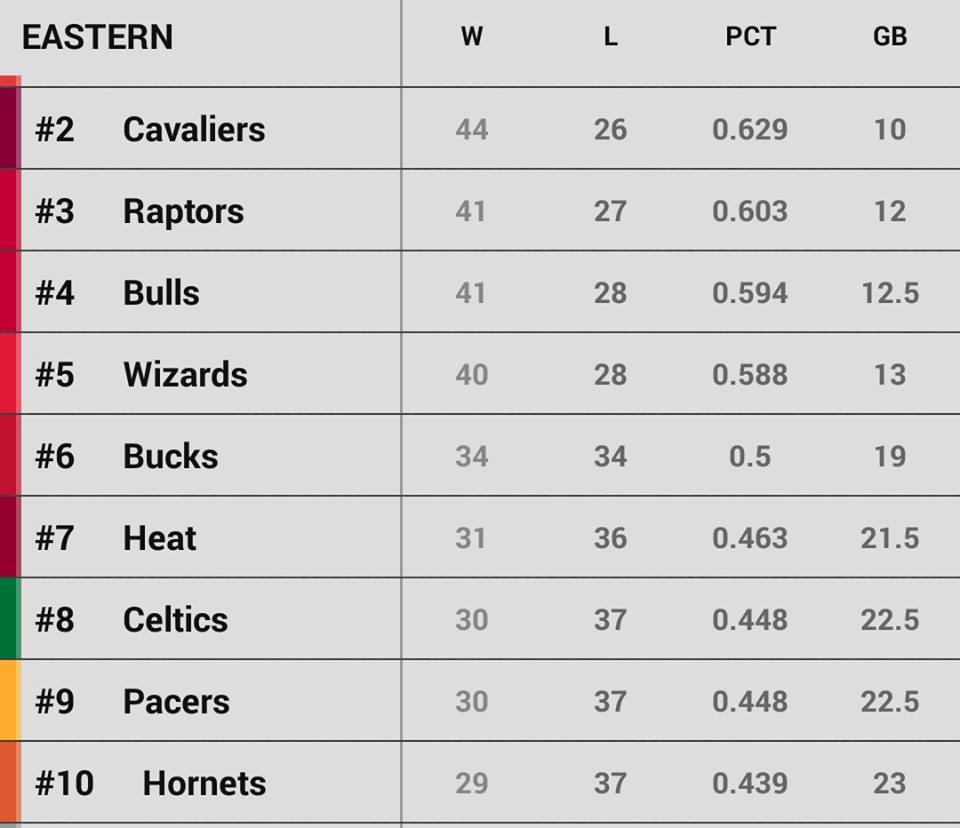This screenshot has width=960, height=828.
Task: Sort by the GB column header
Action: pyautogui.click(x=889, y=38)
